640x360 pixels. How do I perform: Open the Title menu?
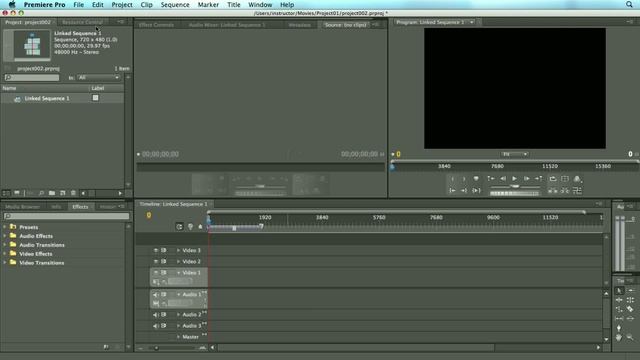233,4
